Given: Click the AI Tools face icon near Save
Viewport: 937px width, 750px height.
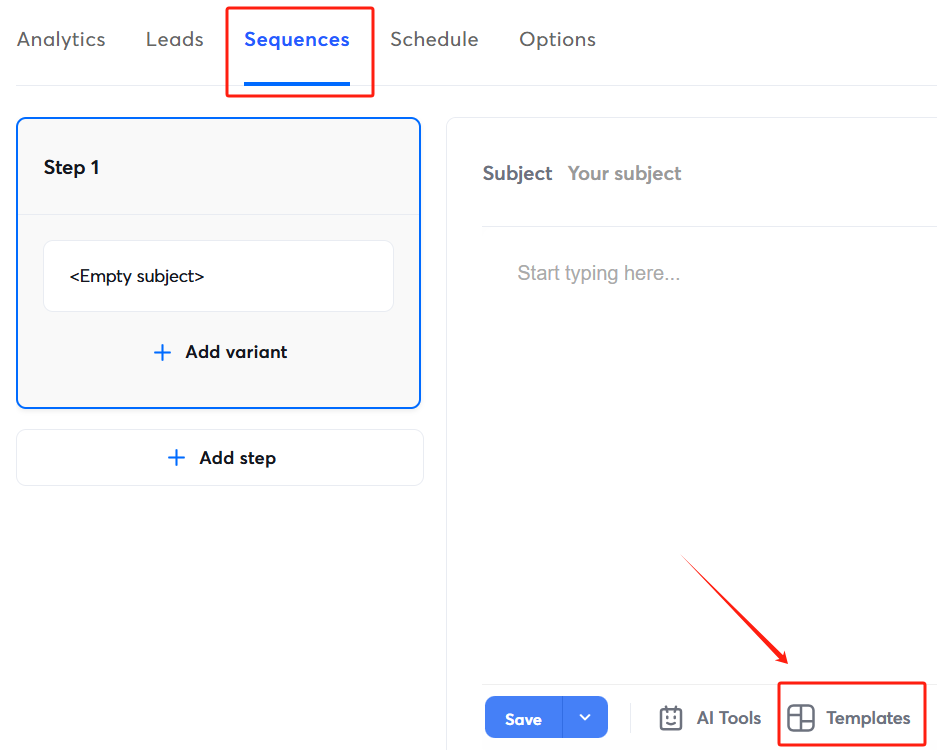Looking at the screenshot, I should tap(672, 717).
